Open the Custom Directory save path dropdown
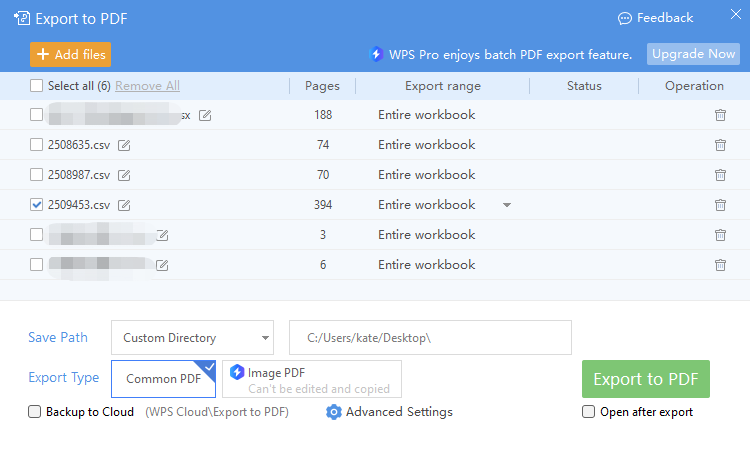The width and height of the screenshot is (750, 450). tap(192, 338)
